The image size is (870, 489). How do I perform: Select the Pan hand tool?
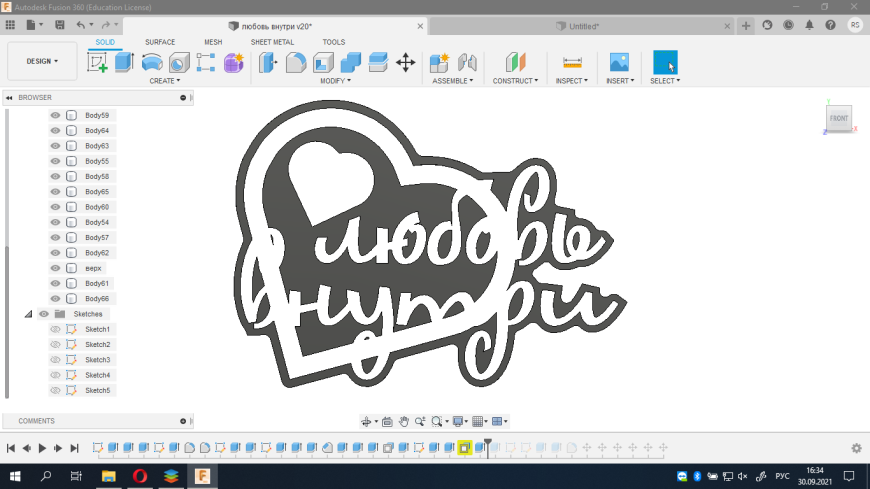(404, 422)
